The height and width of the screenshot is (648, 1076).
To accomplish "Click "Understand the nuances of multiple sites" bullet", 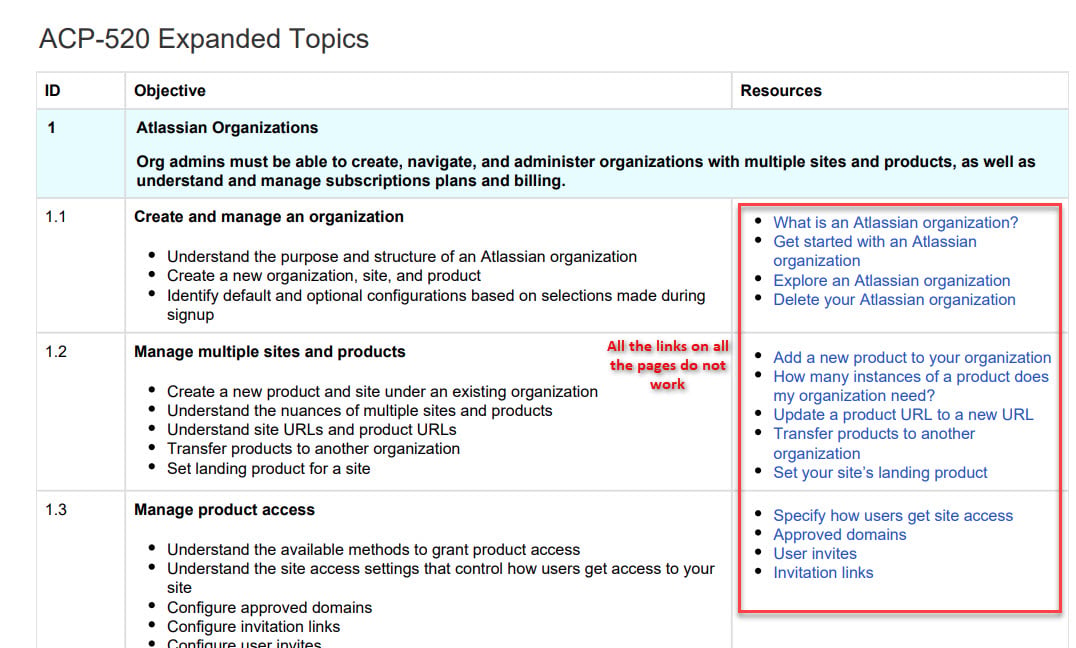I will tap(360, 410).
